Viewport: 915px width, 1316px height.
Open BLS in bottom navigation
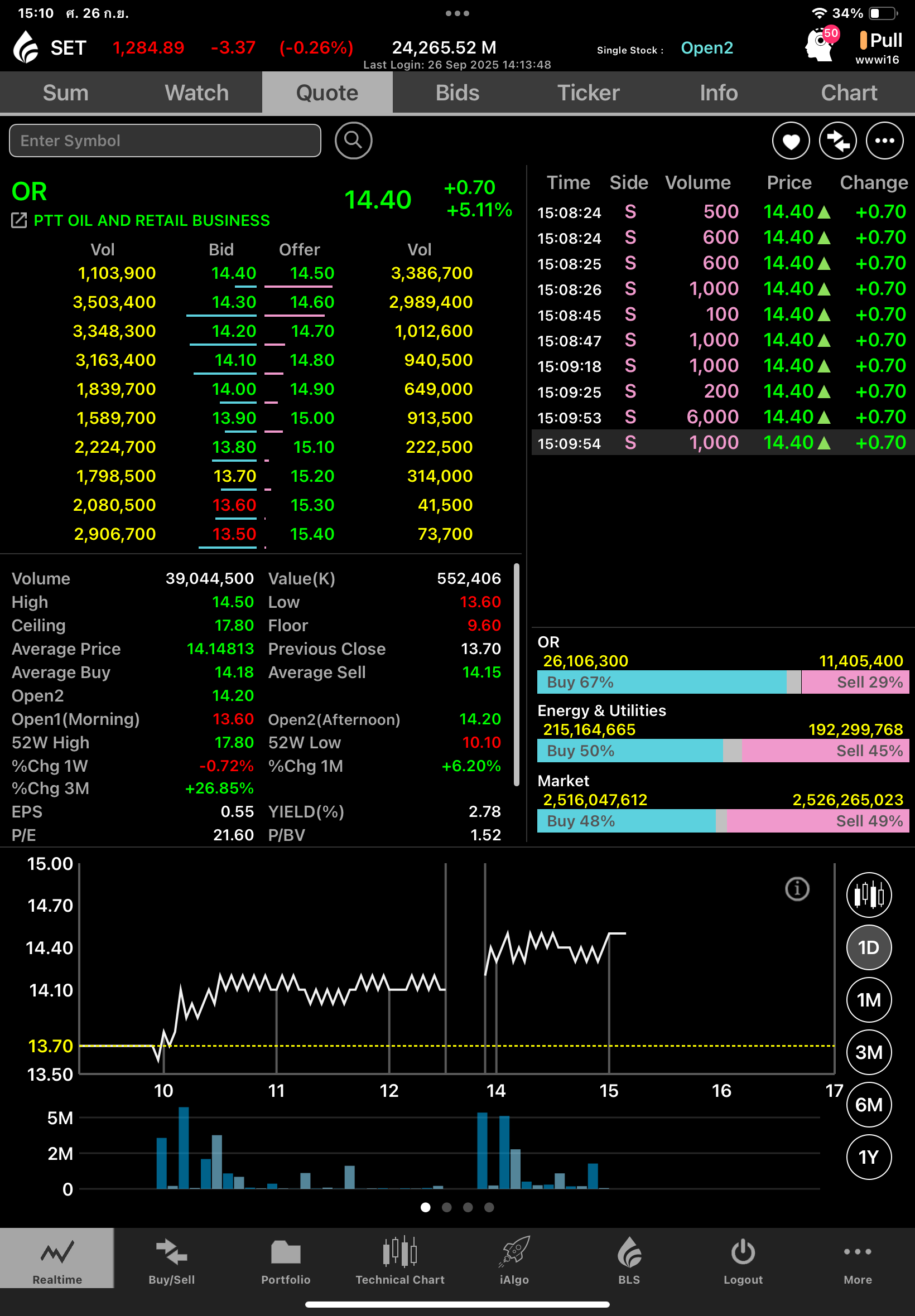coord(629,1258)
